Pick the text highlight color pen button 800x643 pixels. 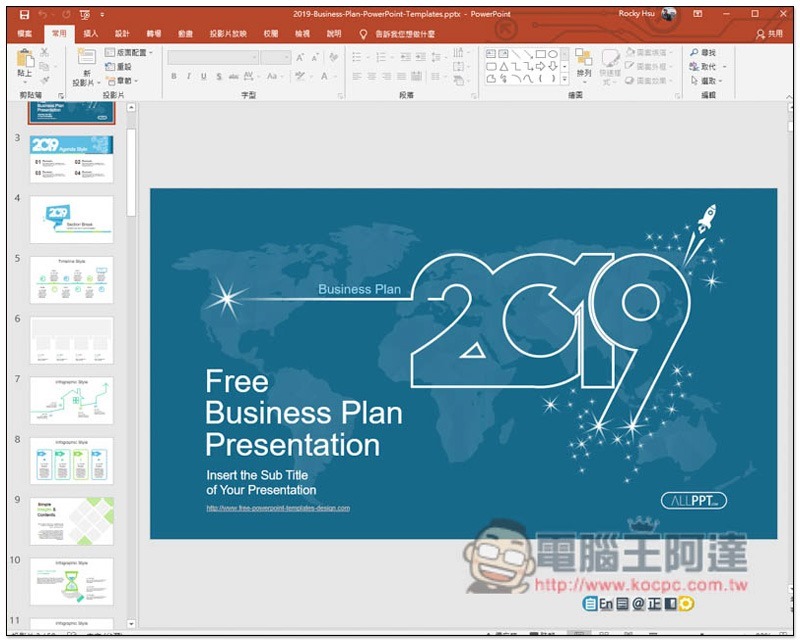300,76
